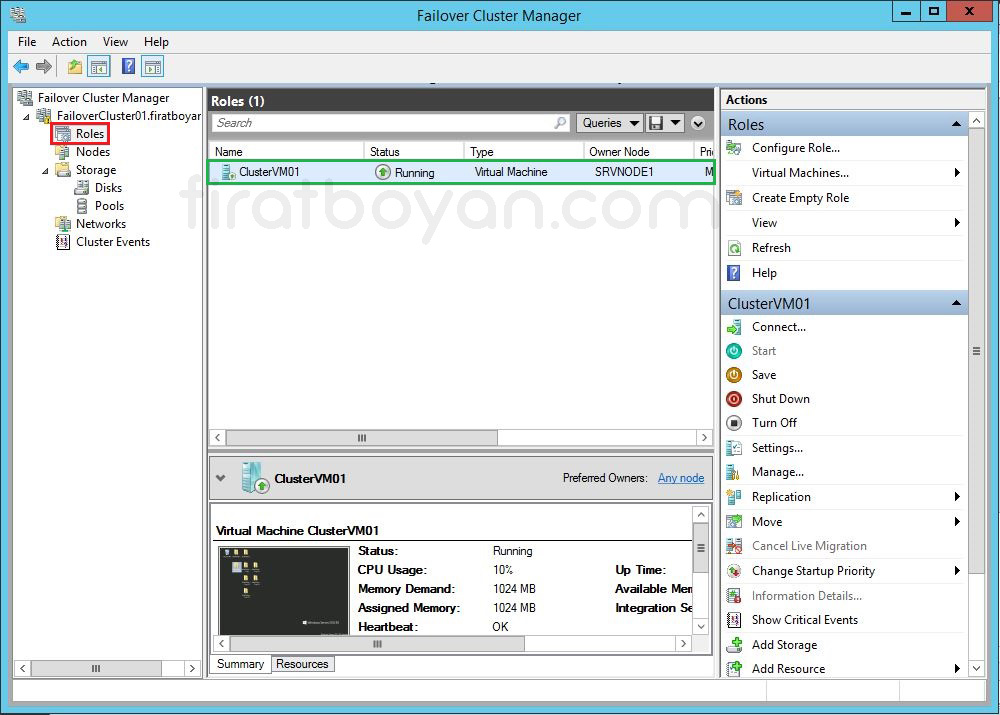Click the Move action icon

tap(734, 522)
